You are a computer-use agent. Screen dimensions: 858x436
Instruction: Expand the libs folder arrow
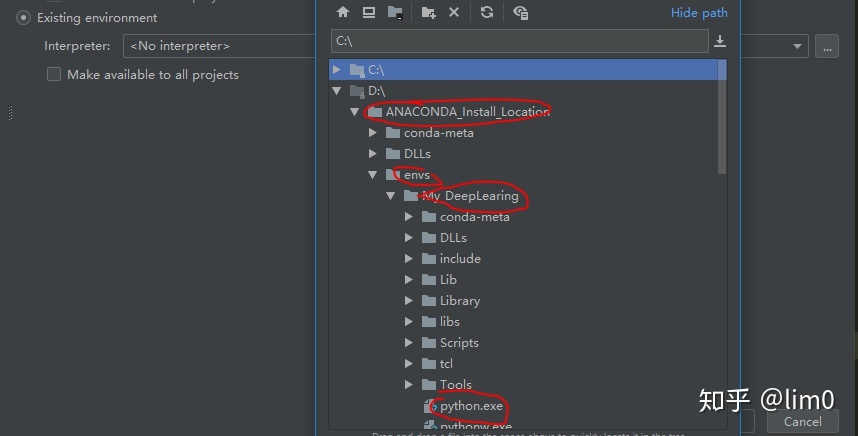[409, 322]
